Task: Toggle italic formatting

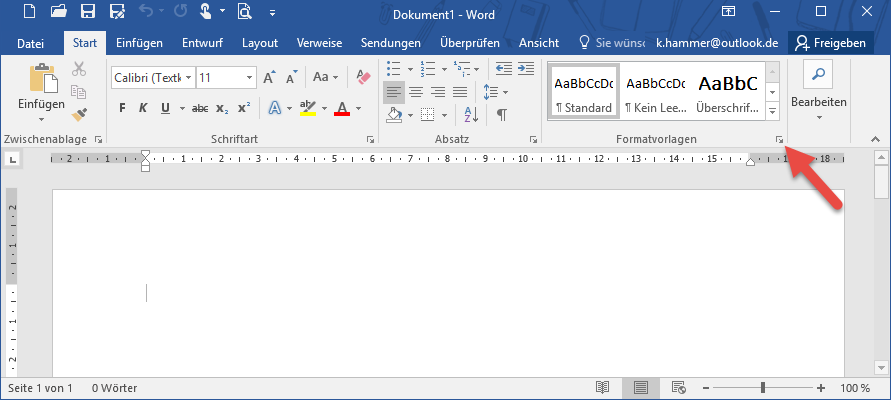Action: 143,108
